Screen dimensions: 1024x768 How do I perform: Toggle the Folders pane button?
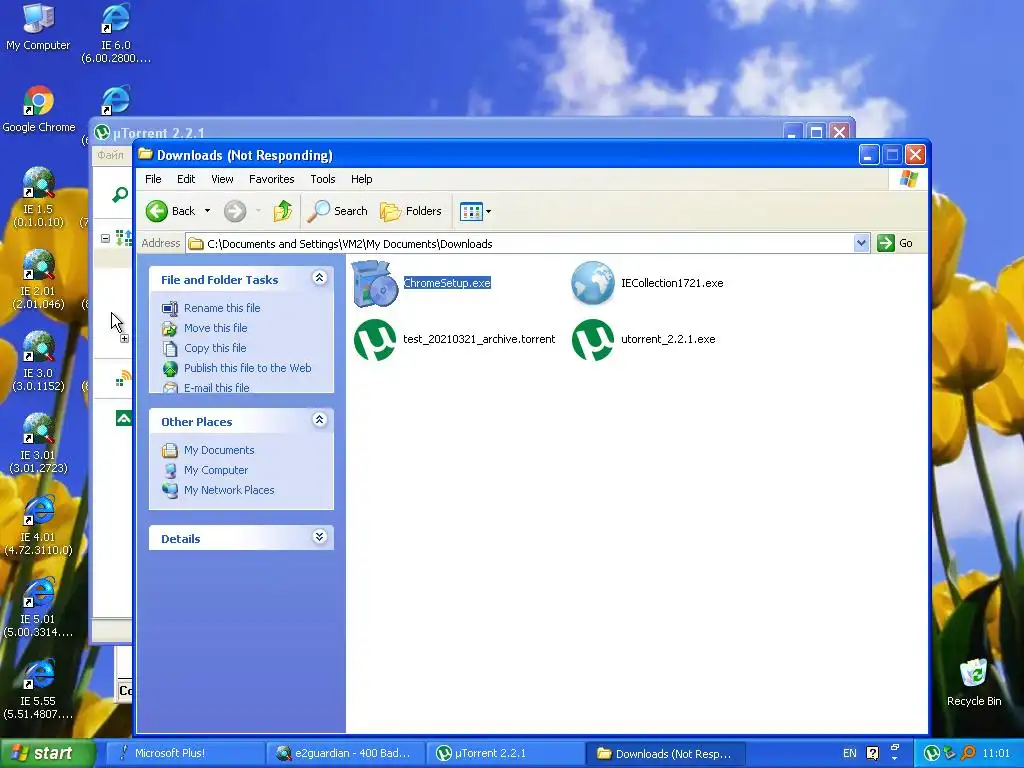[x=411, y=211]
